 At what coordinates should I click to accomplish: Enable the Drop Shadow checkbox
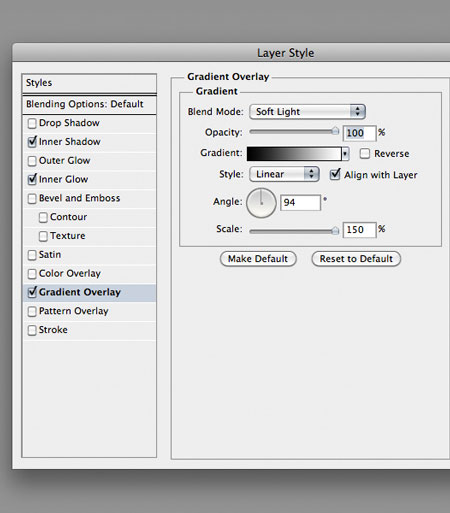(32, 123)
